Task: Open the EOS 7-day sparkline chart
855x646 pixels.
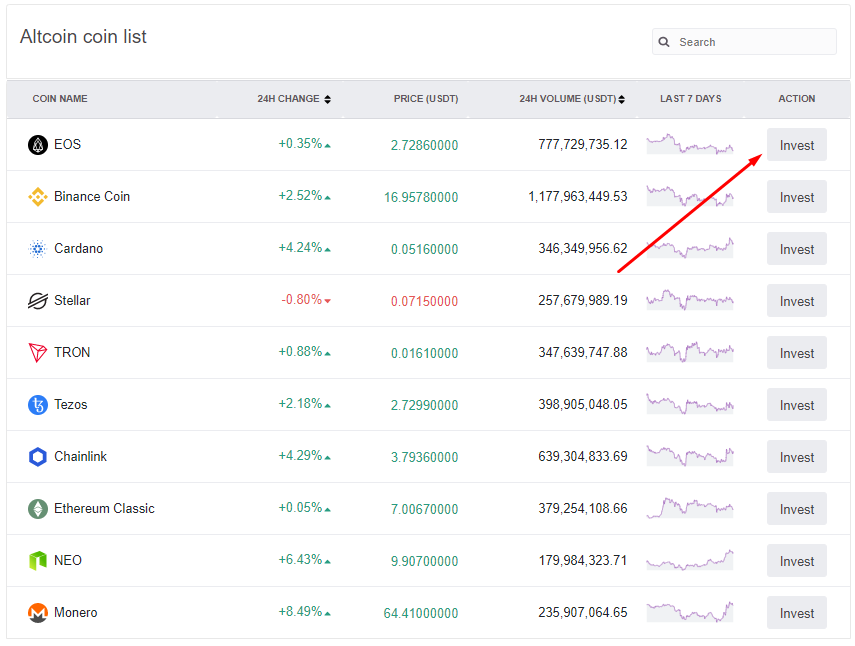Action: point(690,144)
